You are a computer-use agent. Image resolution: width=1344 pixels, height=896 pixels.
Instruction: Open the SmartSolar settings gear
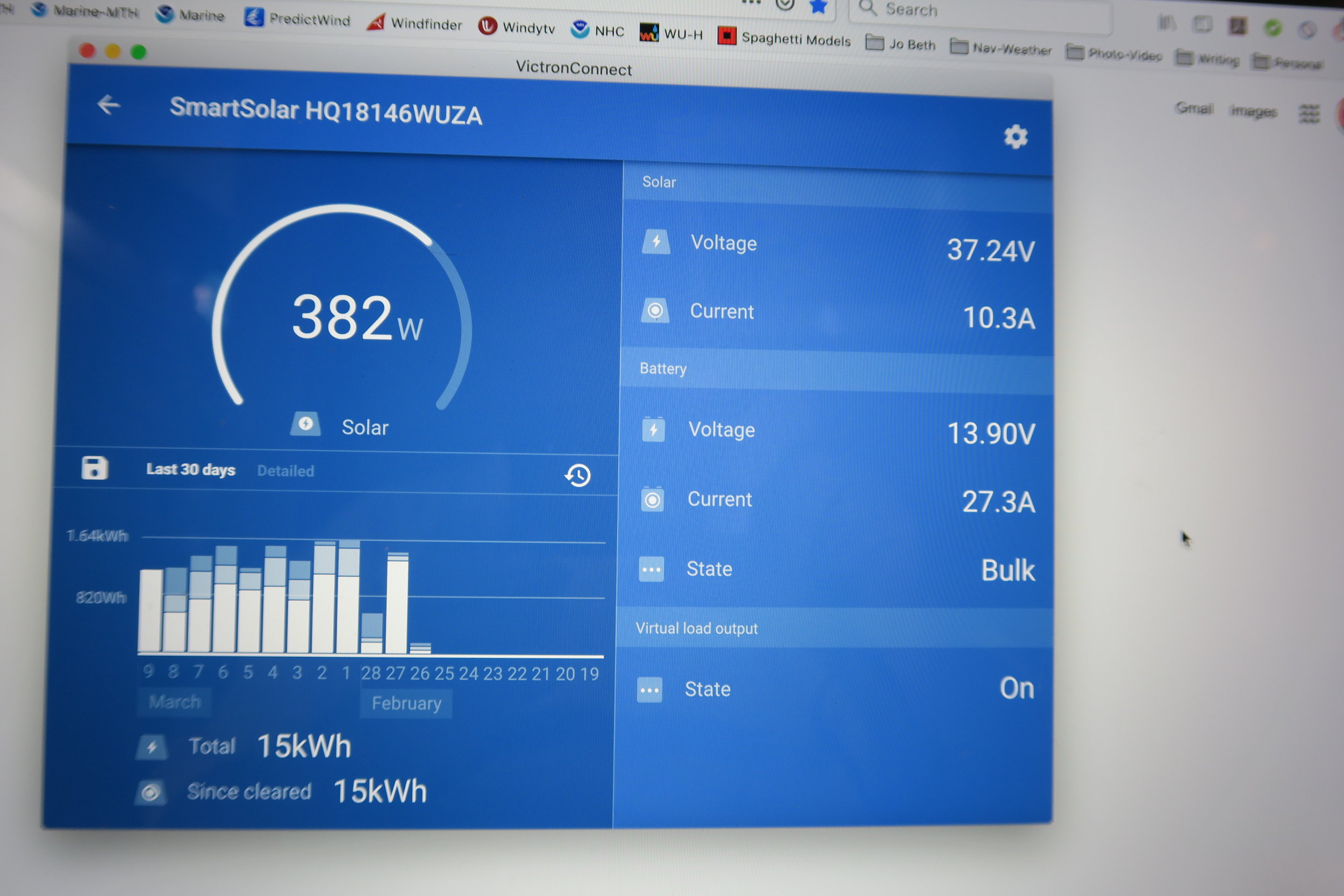pos(1016,137)
